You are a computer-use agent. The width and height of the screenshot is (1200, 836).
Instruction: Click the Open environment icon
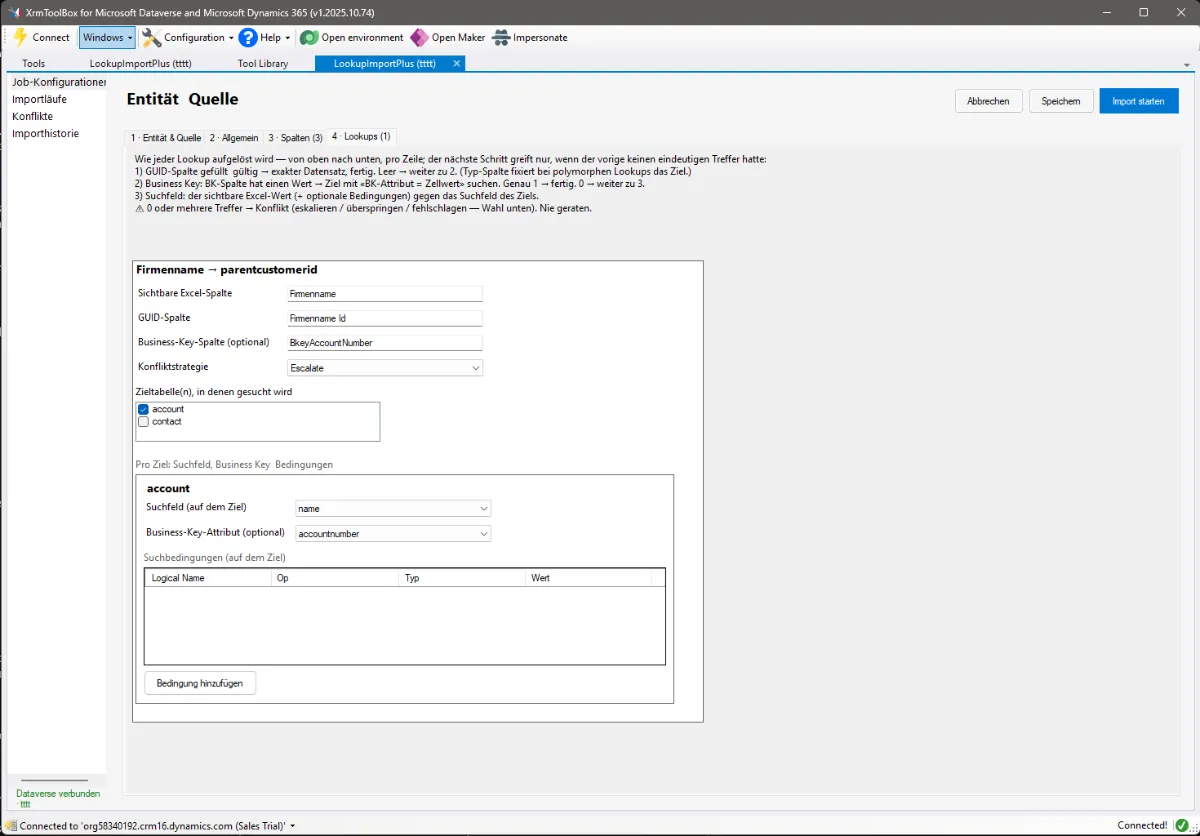(308, 37)
